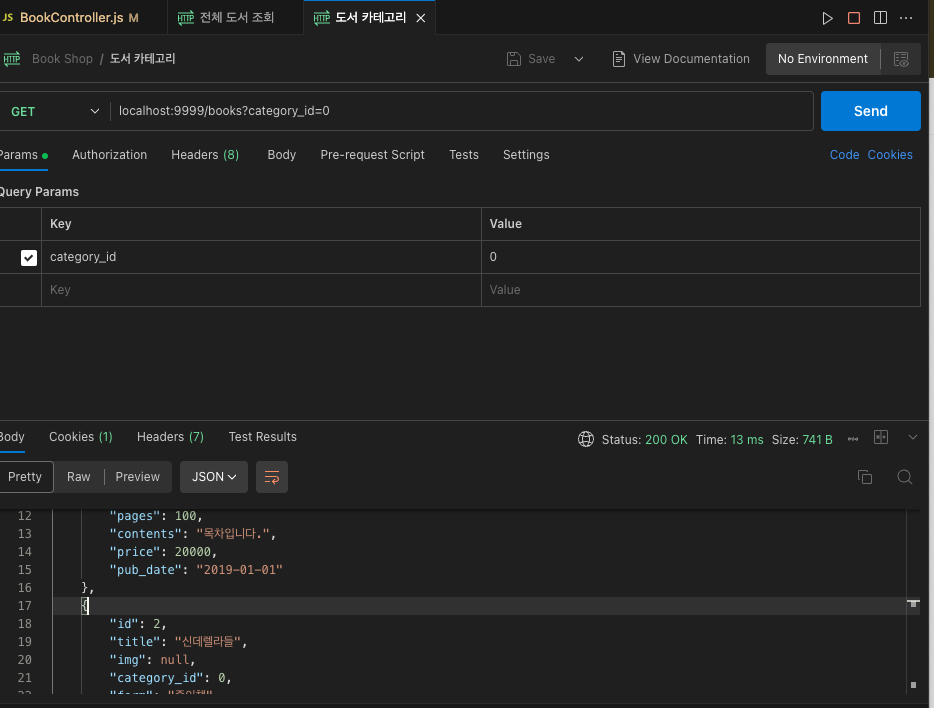Open the Test Results tab
This screenshot has width=934, height=708.
tap(262, 437)
